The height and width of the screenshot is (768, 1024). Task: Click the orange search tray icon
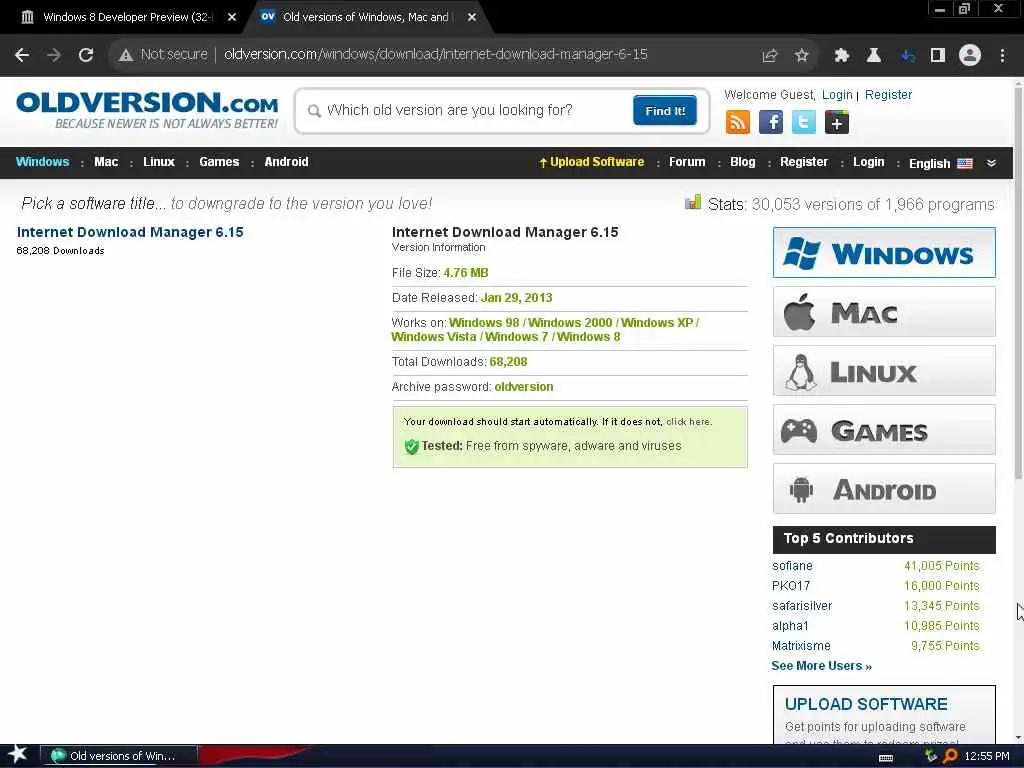(x=950, y=756)
